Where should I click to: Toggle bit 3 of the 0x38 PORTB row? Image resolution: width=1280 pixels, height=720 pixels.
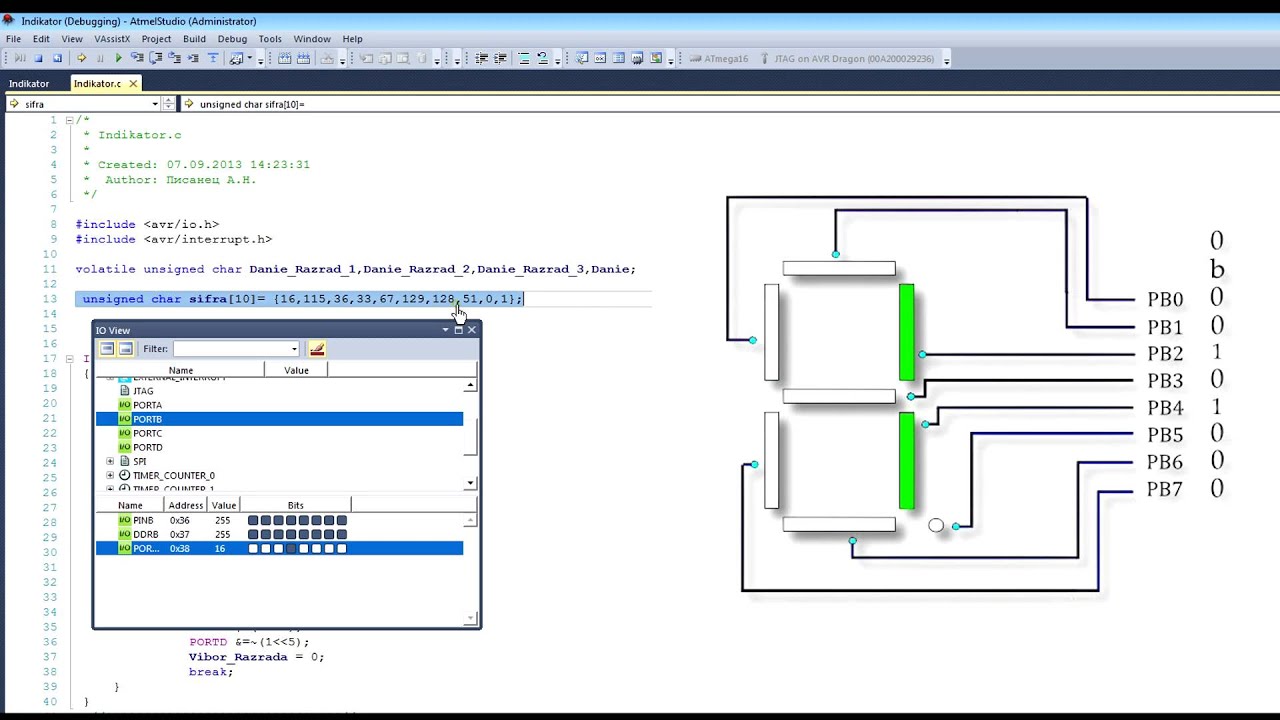click(304, 548)
